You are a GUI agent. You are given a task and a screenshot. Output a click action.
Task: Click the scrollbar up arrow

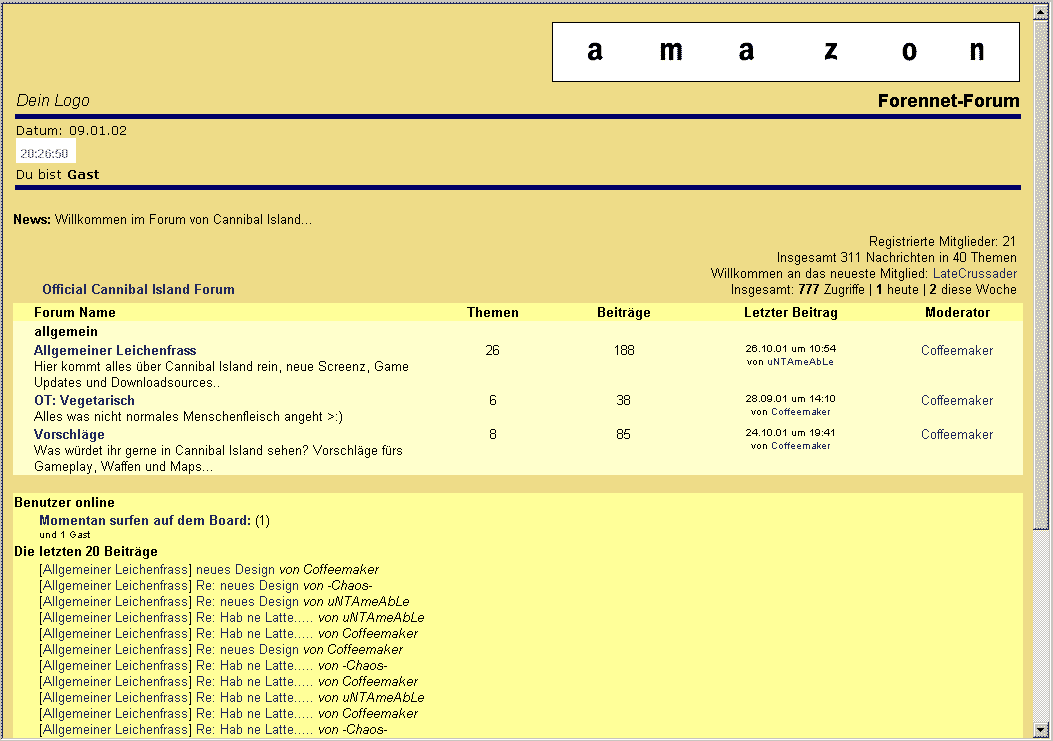pos(1042,12)
